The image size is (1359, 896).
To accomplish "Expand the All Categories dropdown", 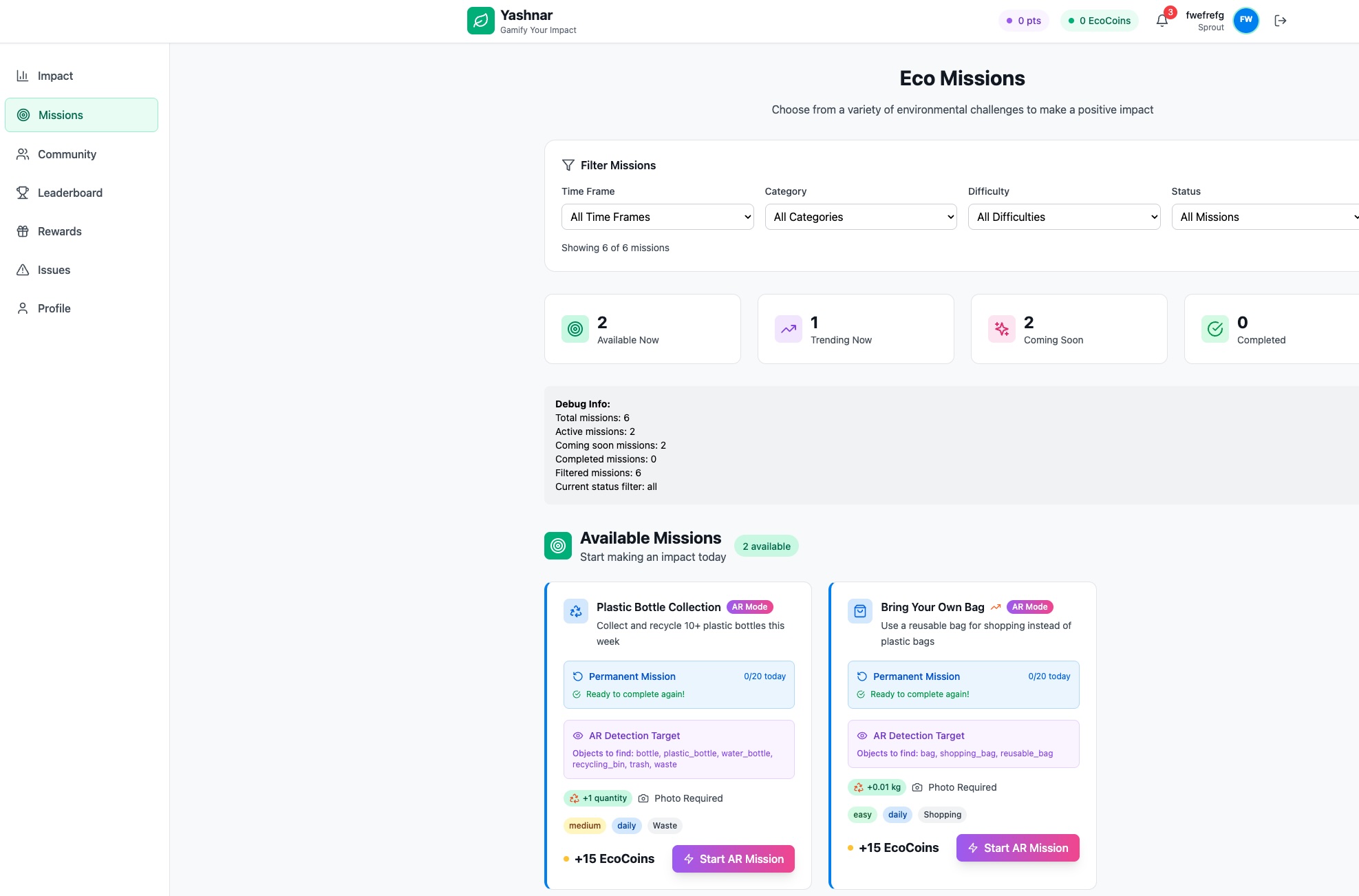I will [860, 217].
